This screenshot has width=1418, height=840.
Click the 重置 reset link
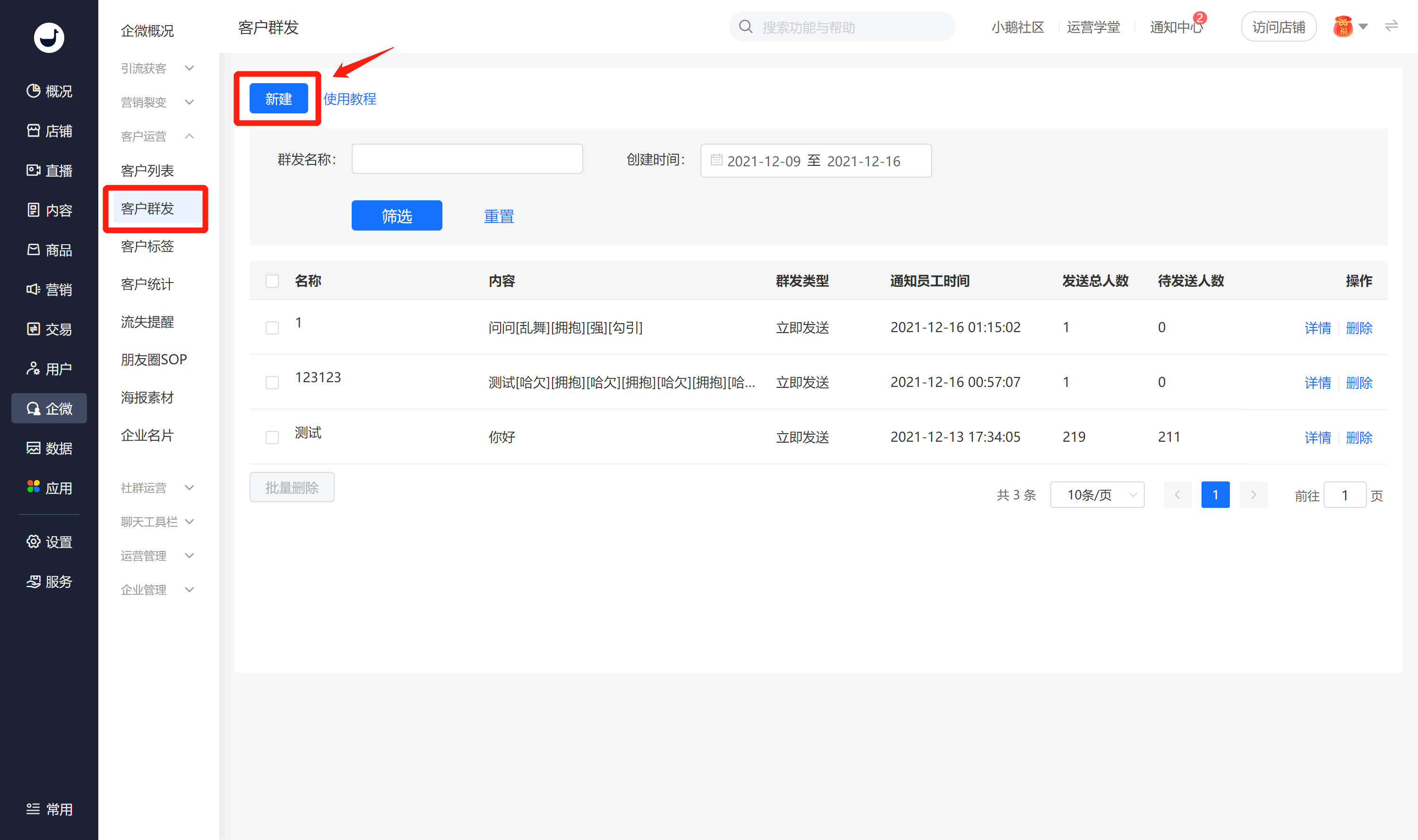click(499, 215)
